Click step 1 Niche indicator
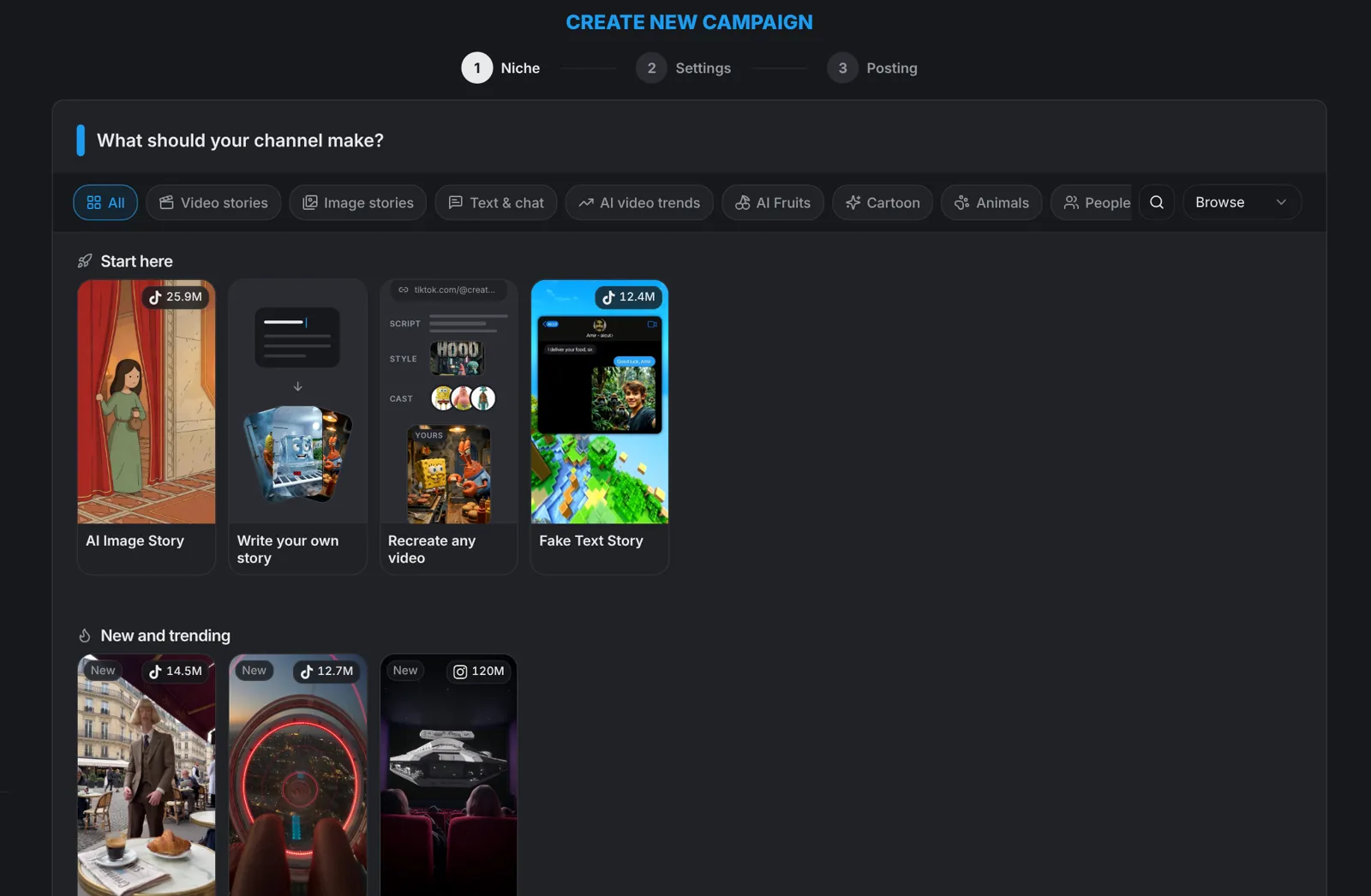Screen dimensions: 1371x896 pos(501,68)
